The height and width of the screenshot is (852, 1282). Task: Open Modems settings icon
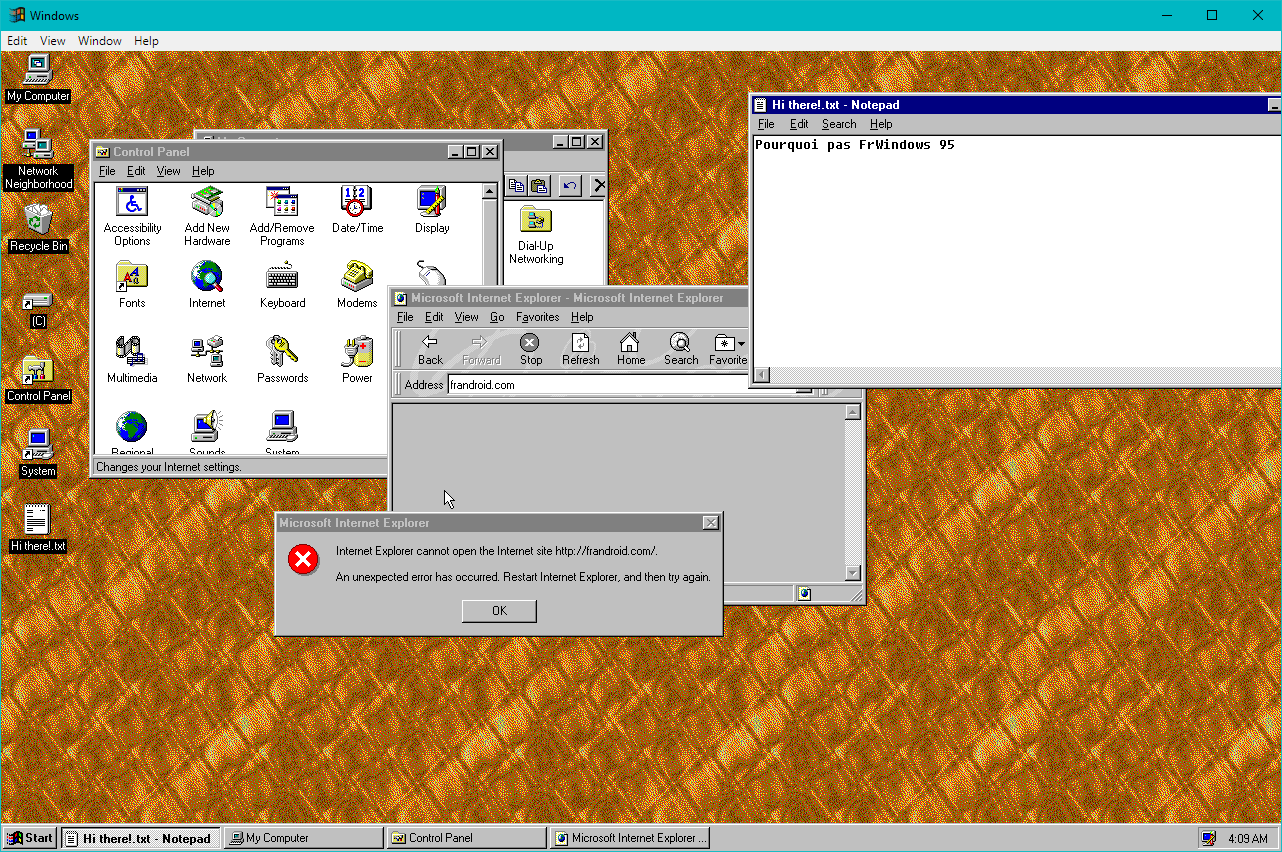tap(357, 285)
